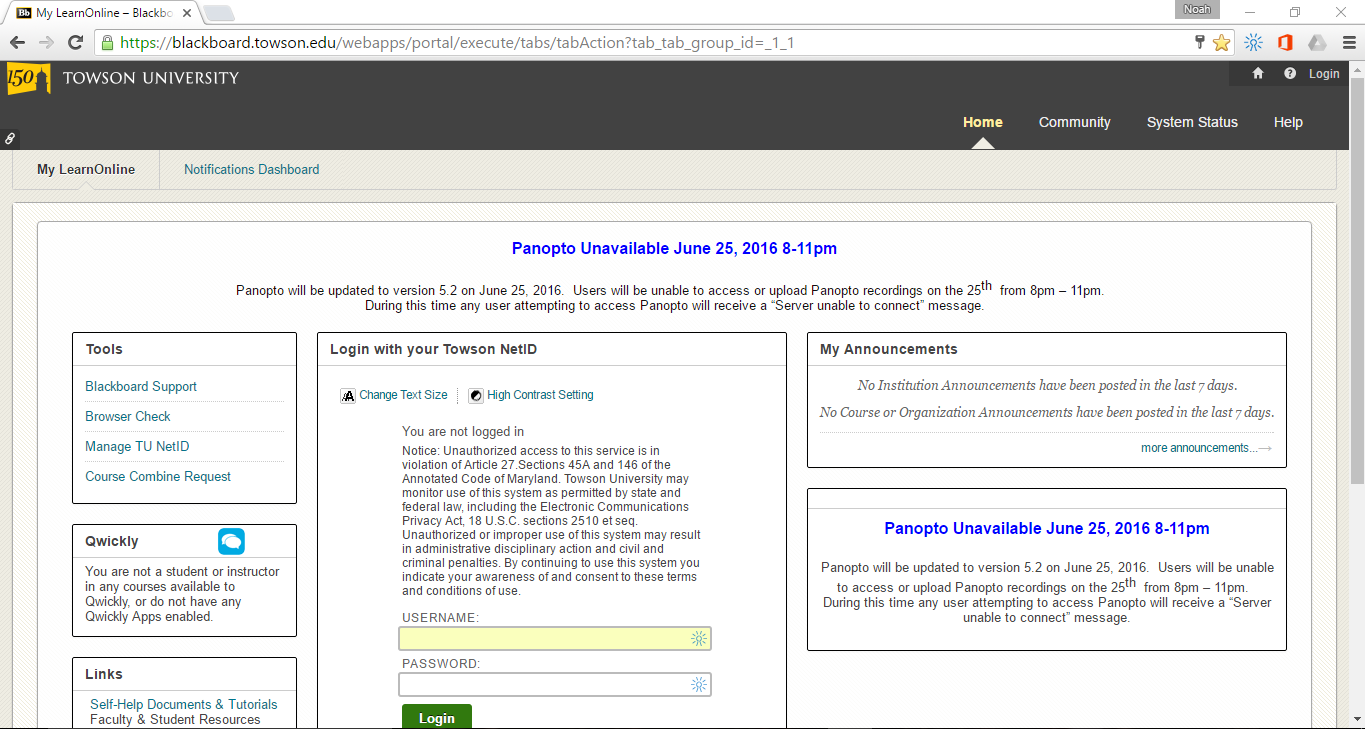1365x729 pixels.
Task: Click Panopto Unavailable heading in right panel
Action: pyautogui.click(x=1047, y=528)
